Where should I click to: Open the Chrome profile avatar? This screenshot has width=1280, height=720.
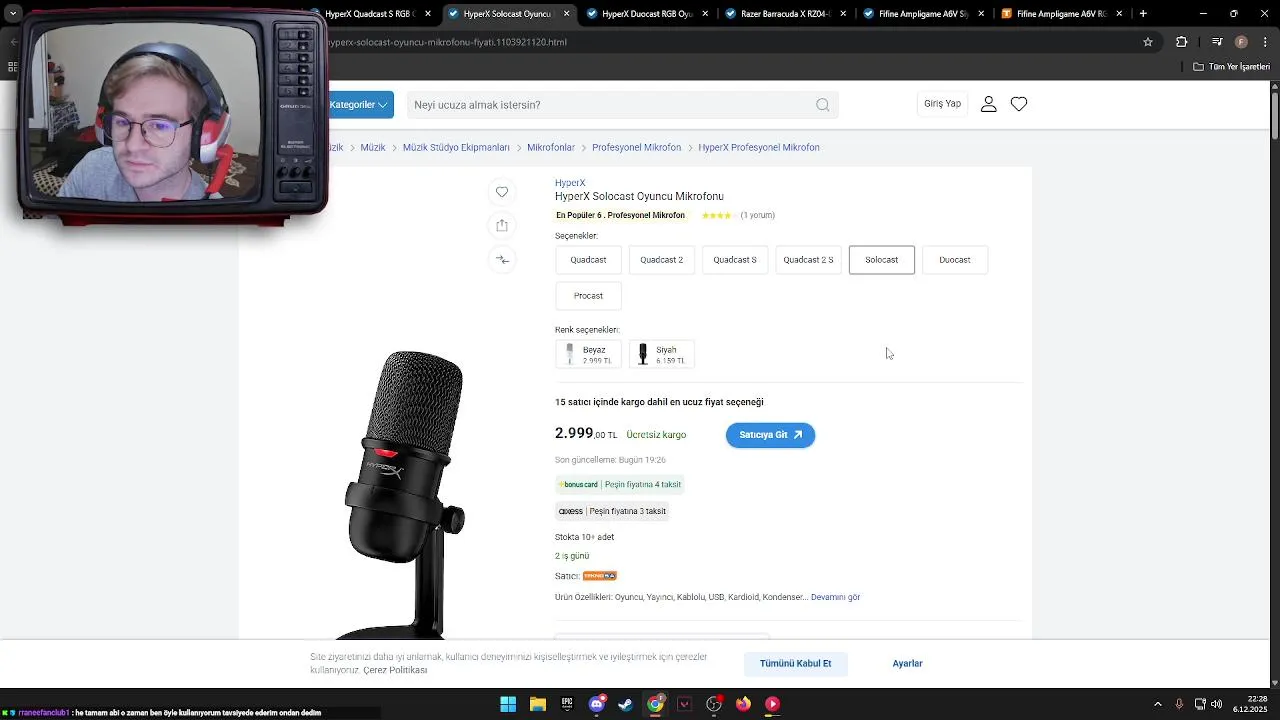click(x=1241, y=42)
